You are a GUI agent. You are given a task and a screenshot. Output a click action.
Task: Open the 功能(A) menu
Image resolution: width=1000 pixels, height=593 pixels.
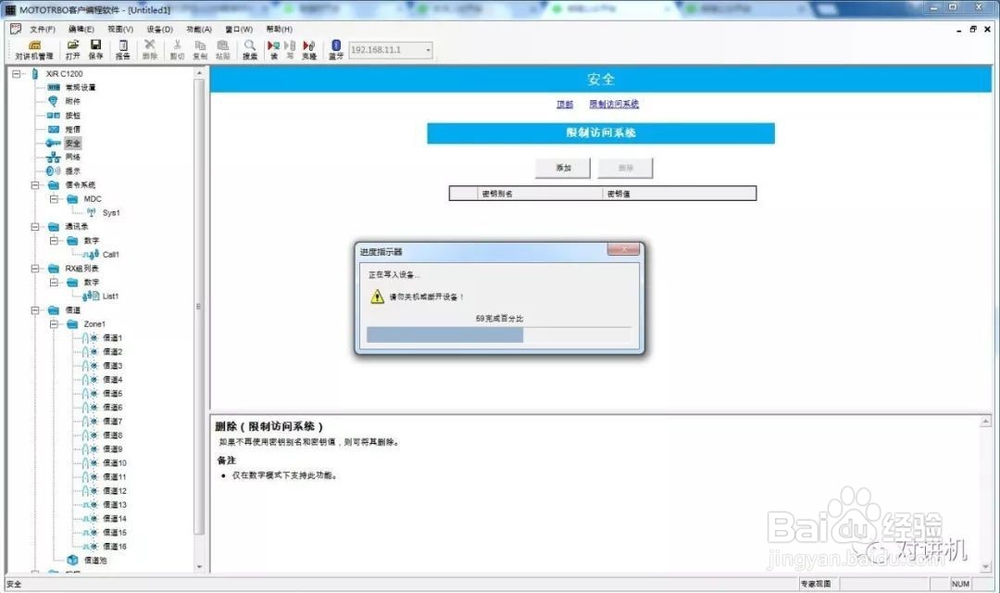click(199, 29)
